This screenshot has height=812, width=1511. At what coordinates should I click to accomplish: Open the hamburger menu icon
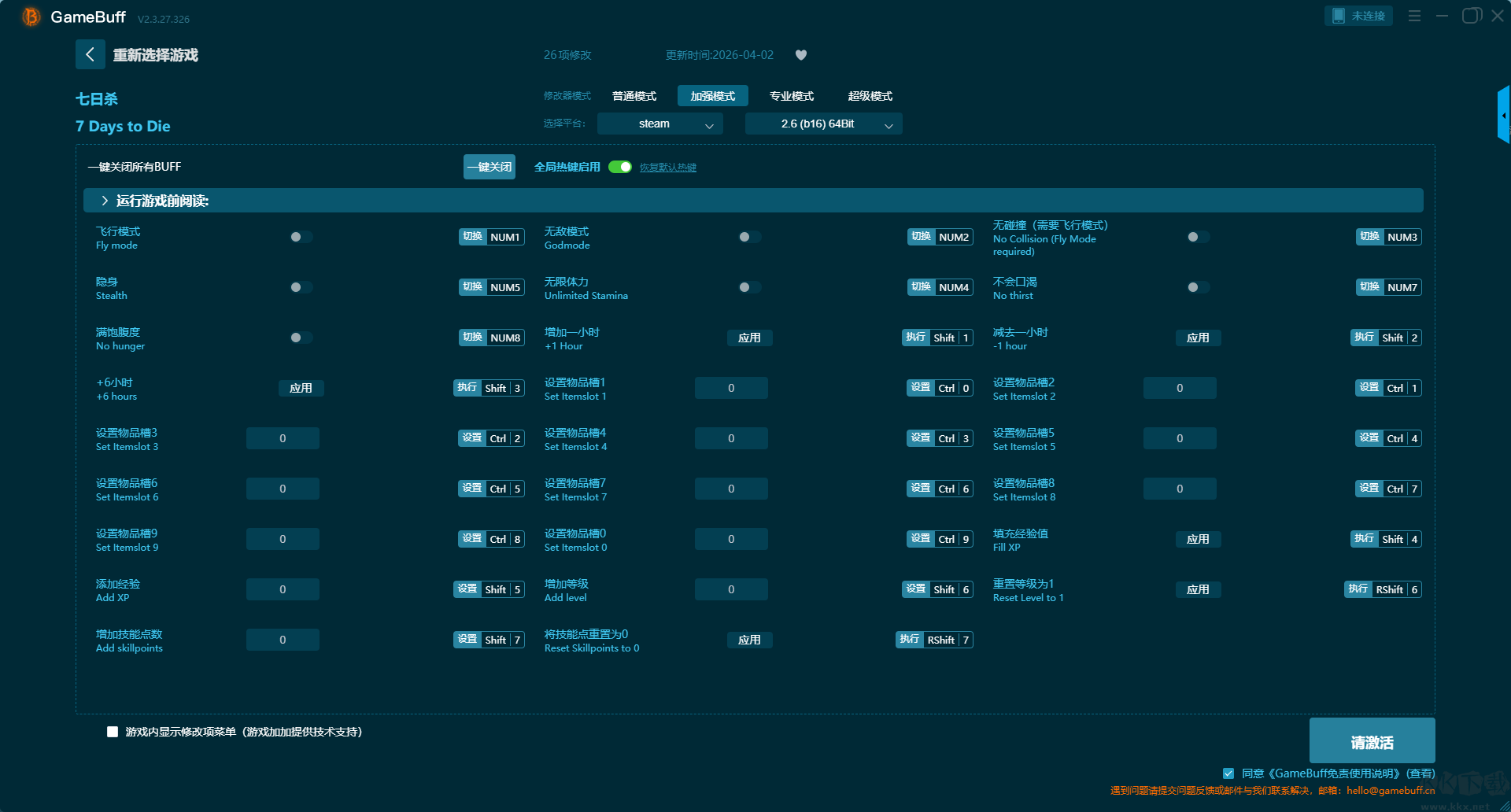click(x=1414, y=16)
